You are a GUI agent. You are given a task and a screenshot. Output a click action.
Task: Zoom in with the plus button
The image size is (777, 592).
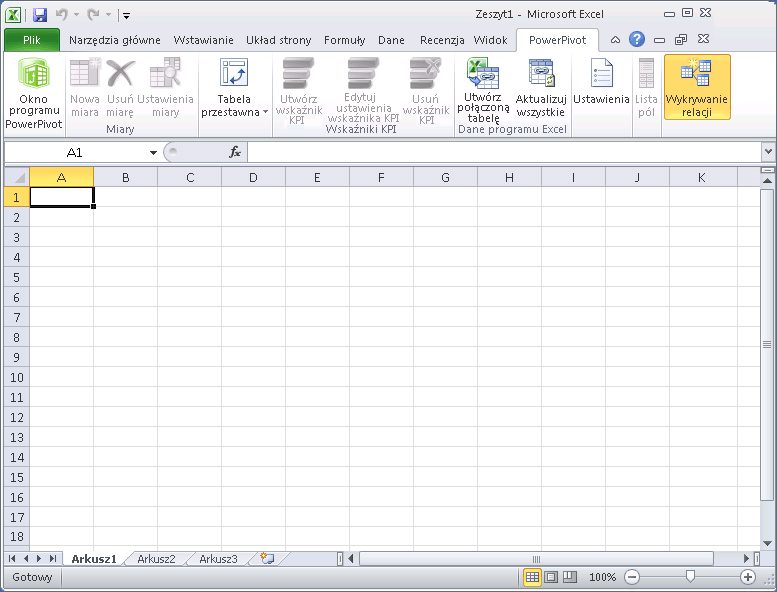pyautogui.click(x=748, y=577)
